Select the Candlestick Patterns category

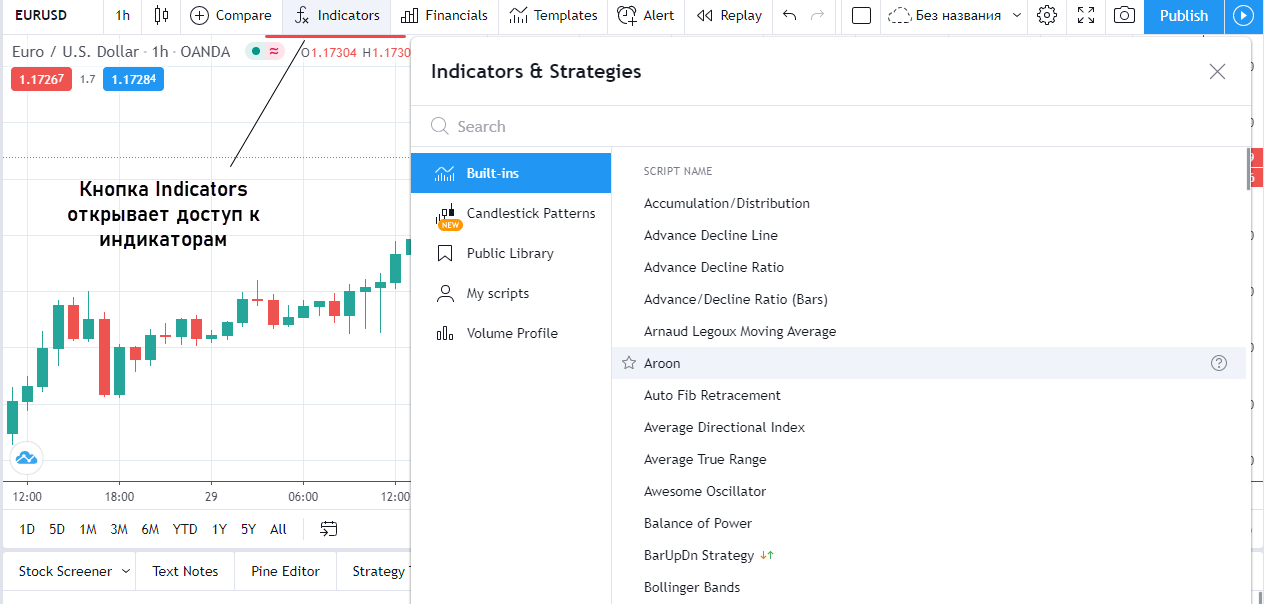coord(530,213)
